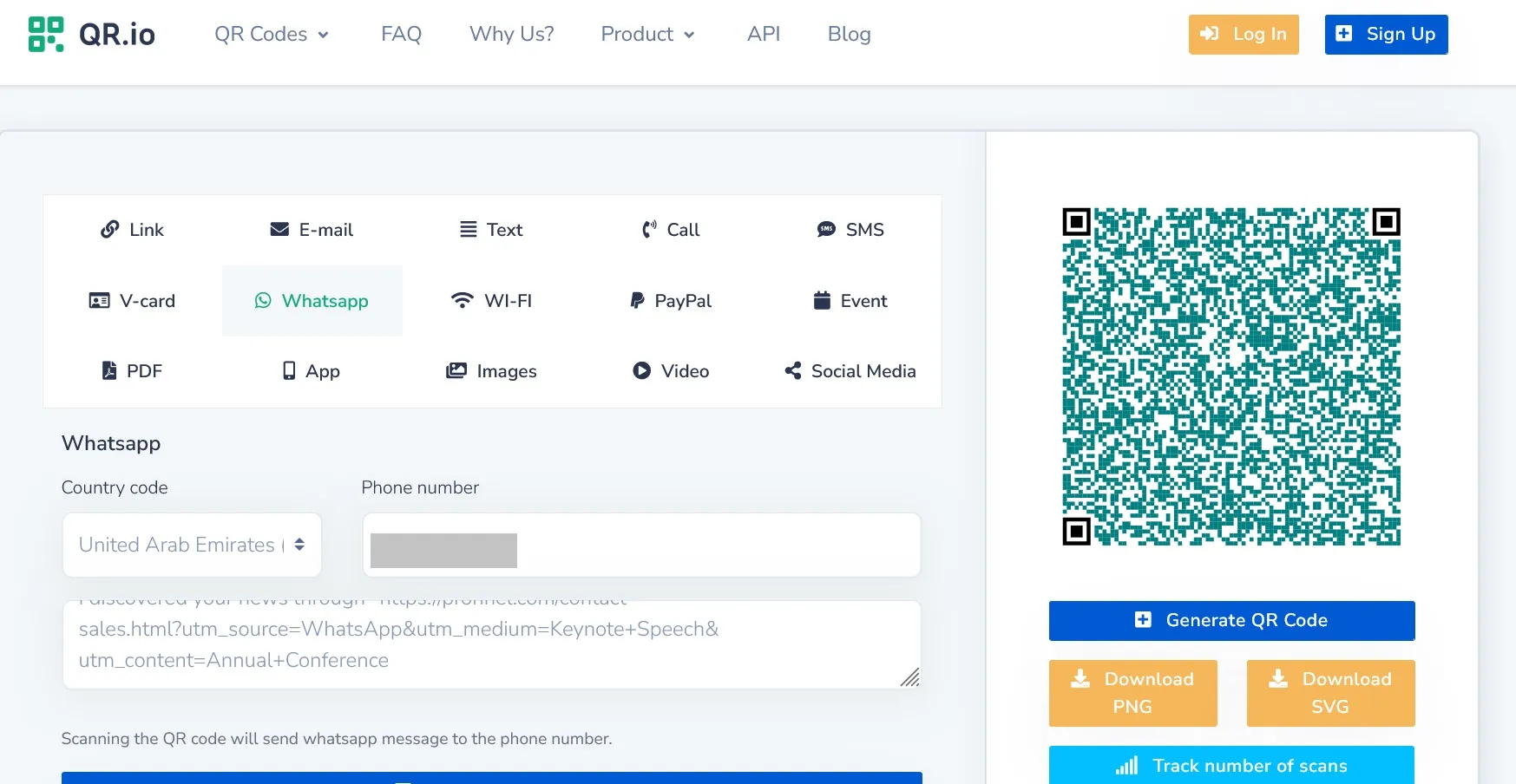
Task: Expand the Product navigation menu
Action: click(648, 35)
